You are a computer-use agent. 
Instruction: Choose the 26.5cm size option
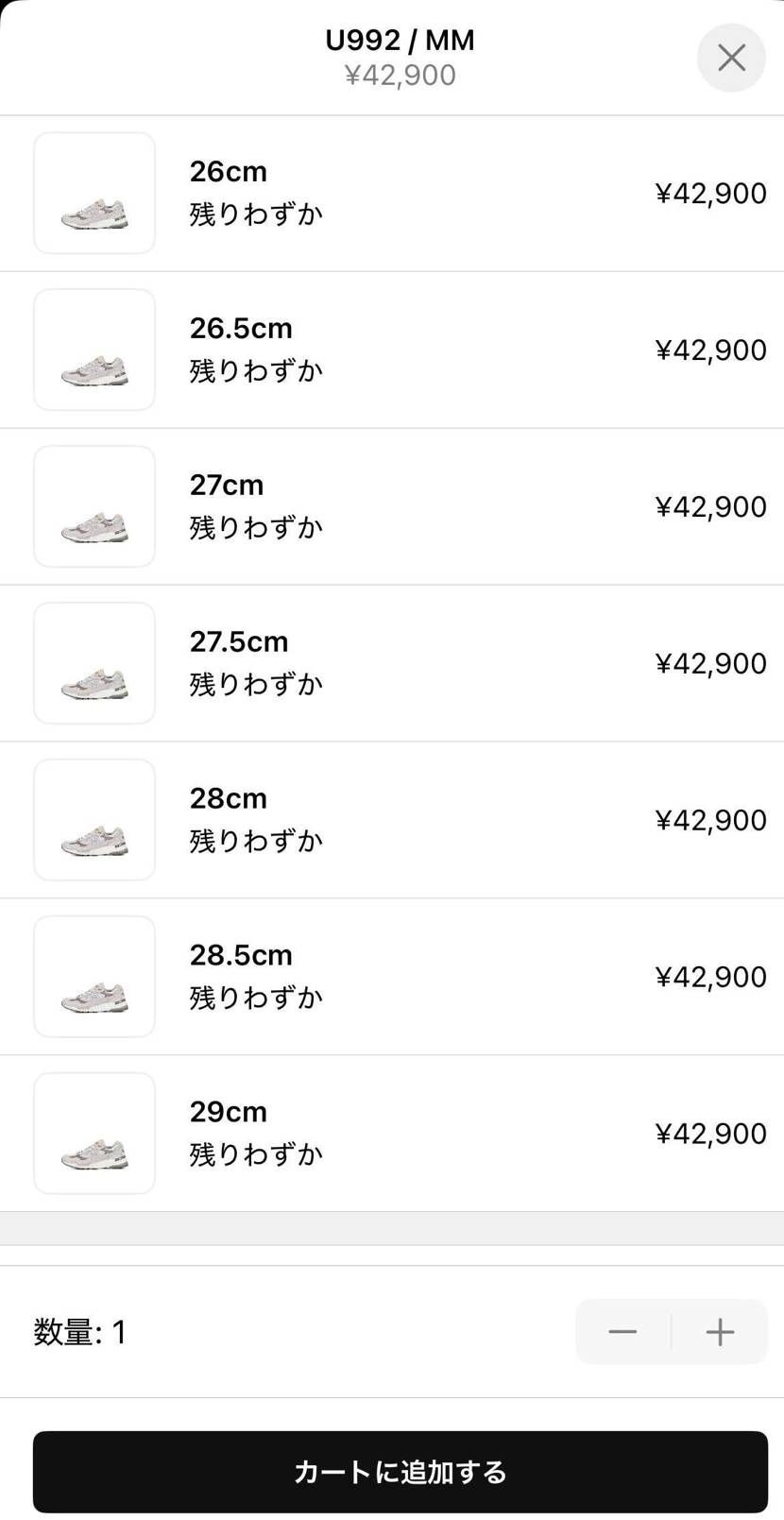tap(241, 329)
